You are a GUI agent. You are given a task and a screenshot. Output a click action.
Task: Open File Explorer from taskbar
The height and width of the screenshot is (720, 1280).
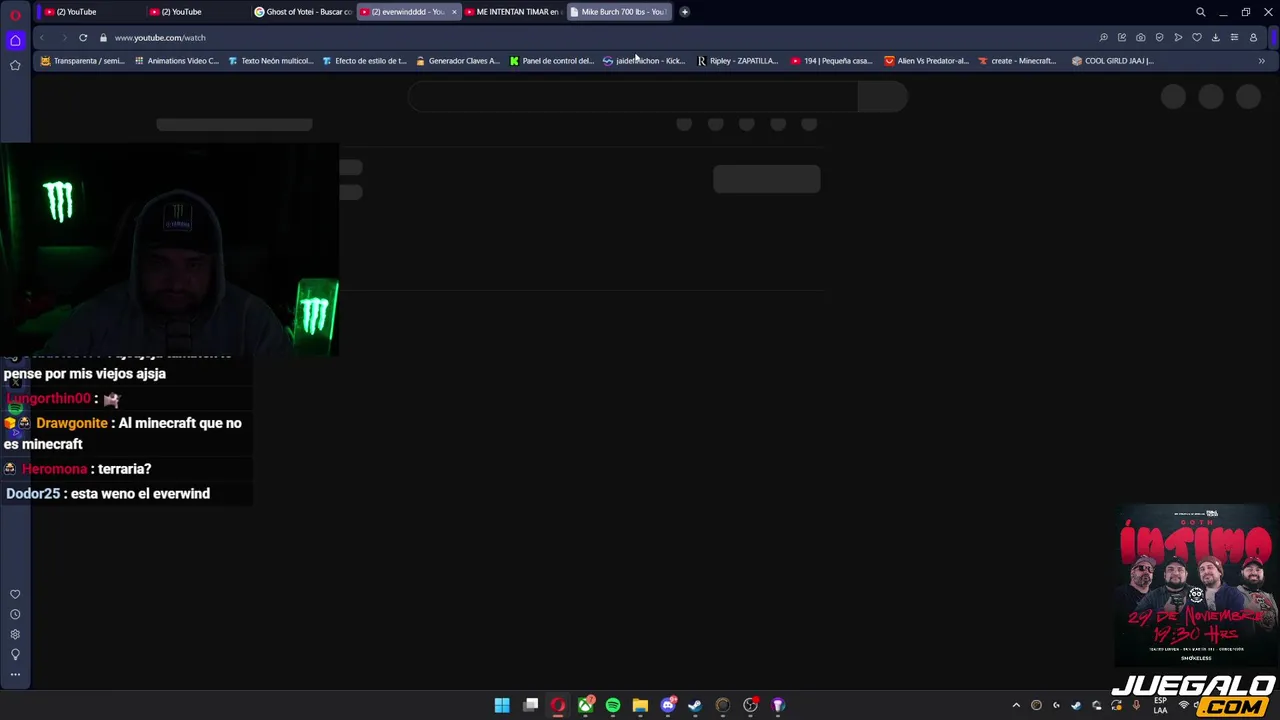(x=640, y=705)
